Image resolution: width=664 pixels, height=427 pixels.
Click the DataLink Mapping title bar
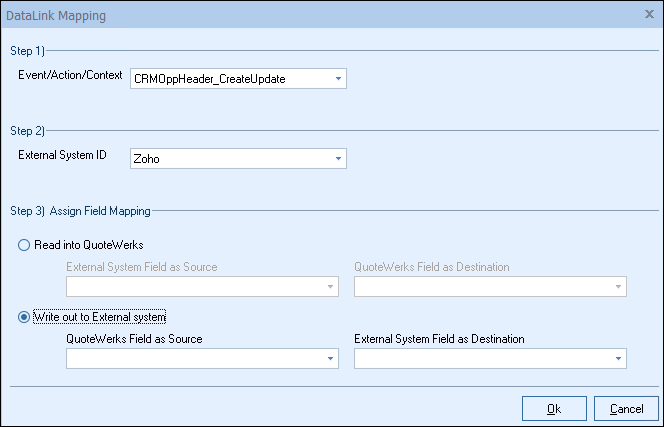[x=300, y=16]
